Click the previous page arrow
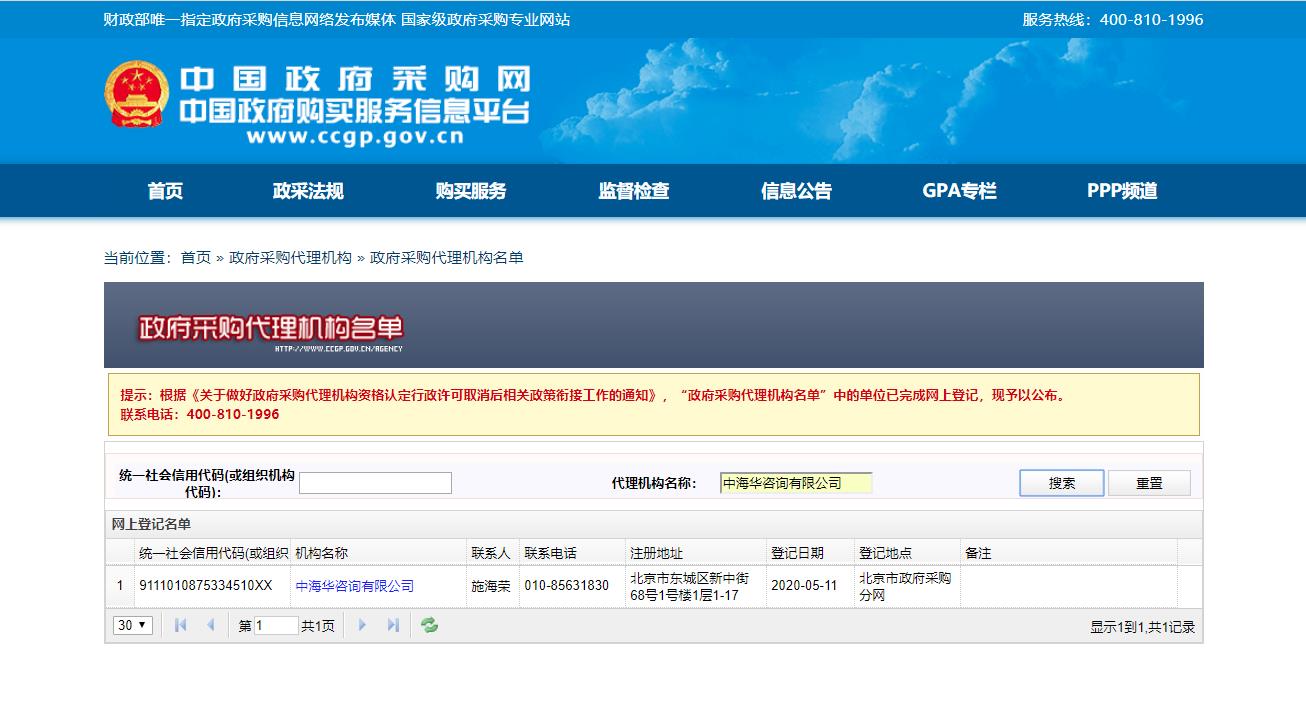The image size is (1306, 702). [211, 625]
